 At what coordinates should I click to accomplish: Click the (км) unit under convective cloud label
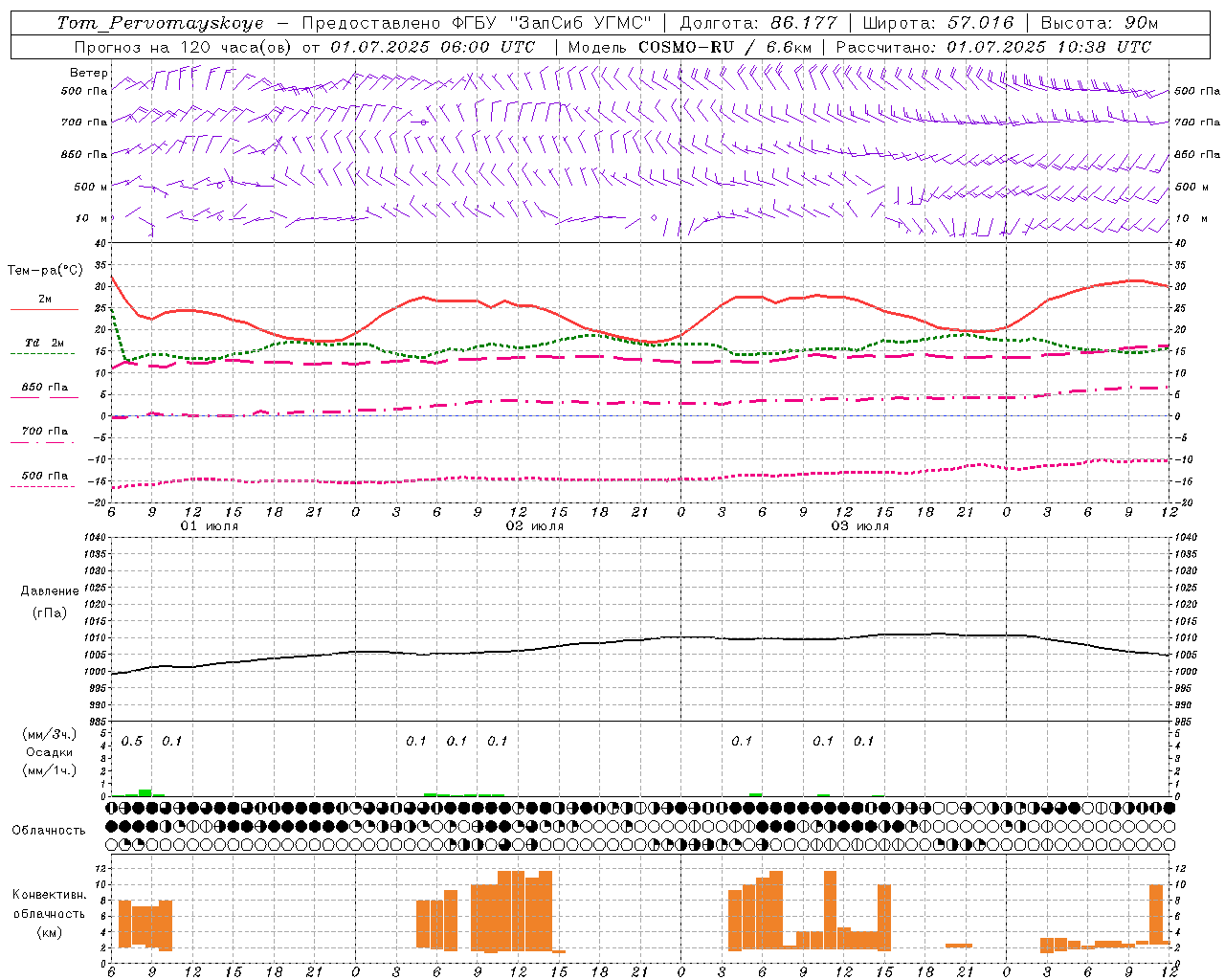pos(49,932)
